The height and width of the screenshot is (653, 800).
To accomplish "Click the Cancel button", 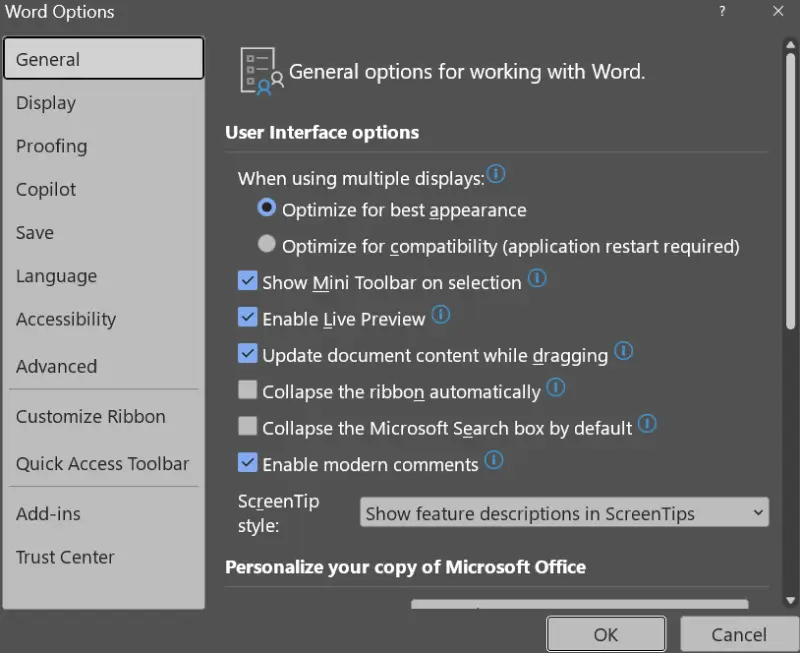I will coord(739,634).
